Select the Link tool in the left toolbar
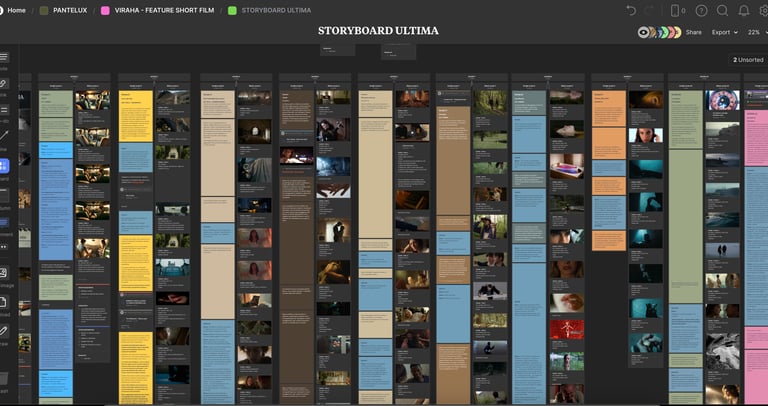 [x=3, y=86]
